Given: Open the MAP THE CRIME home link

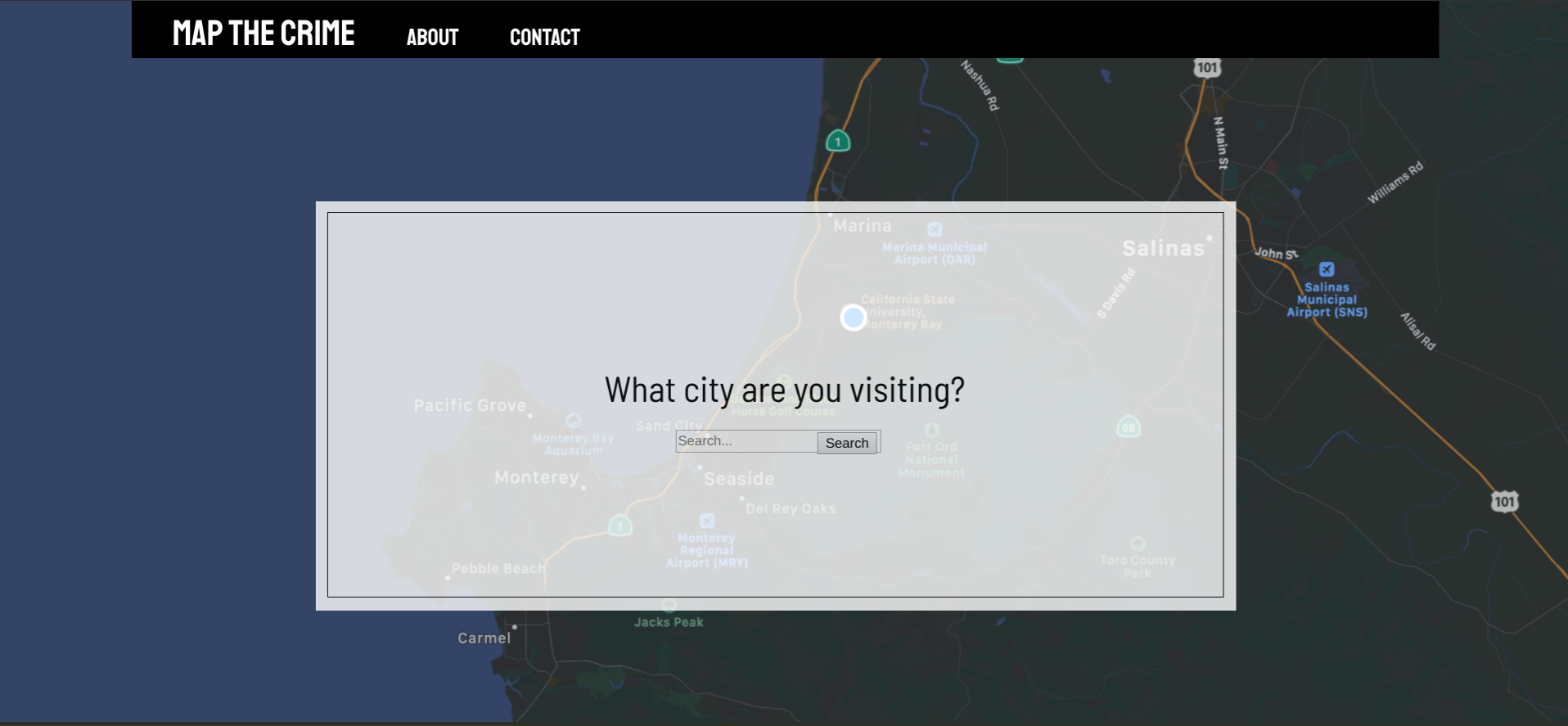Looking at the screenshot, I should point(264,34).
